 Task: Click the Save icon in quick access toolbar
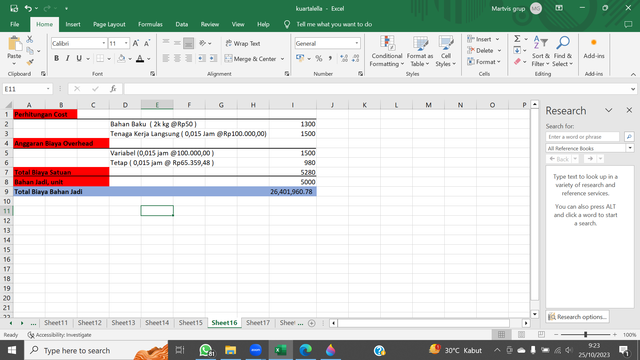[x=14, y=8]
